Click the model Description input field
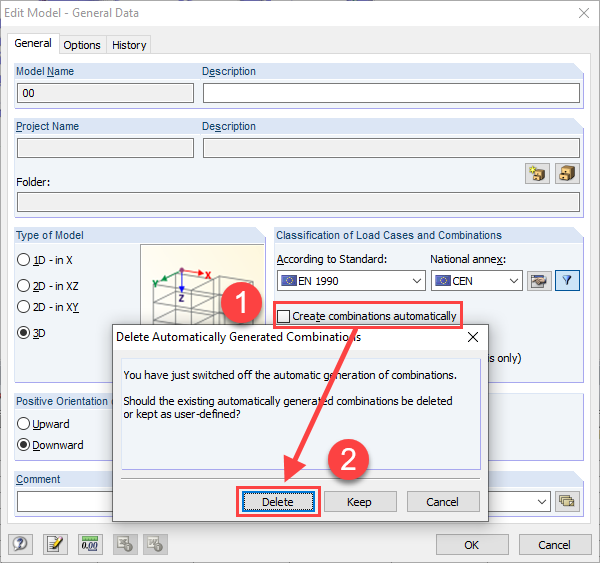This screenshot has width=600, height=563. coord(391,93)
